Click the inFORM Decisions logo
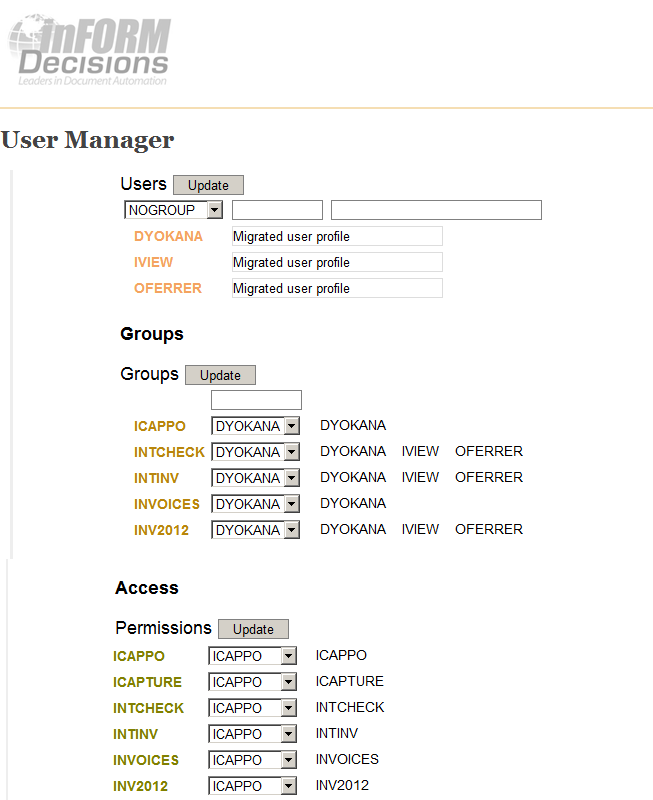The width and height of the screenshot is (653, 800). [x=89, y=51]
